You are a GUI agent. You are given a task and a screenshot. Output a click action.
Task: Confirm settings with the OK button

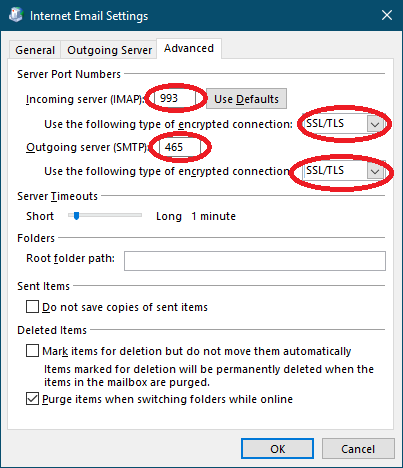pos(278,449)
